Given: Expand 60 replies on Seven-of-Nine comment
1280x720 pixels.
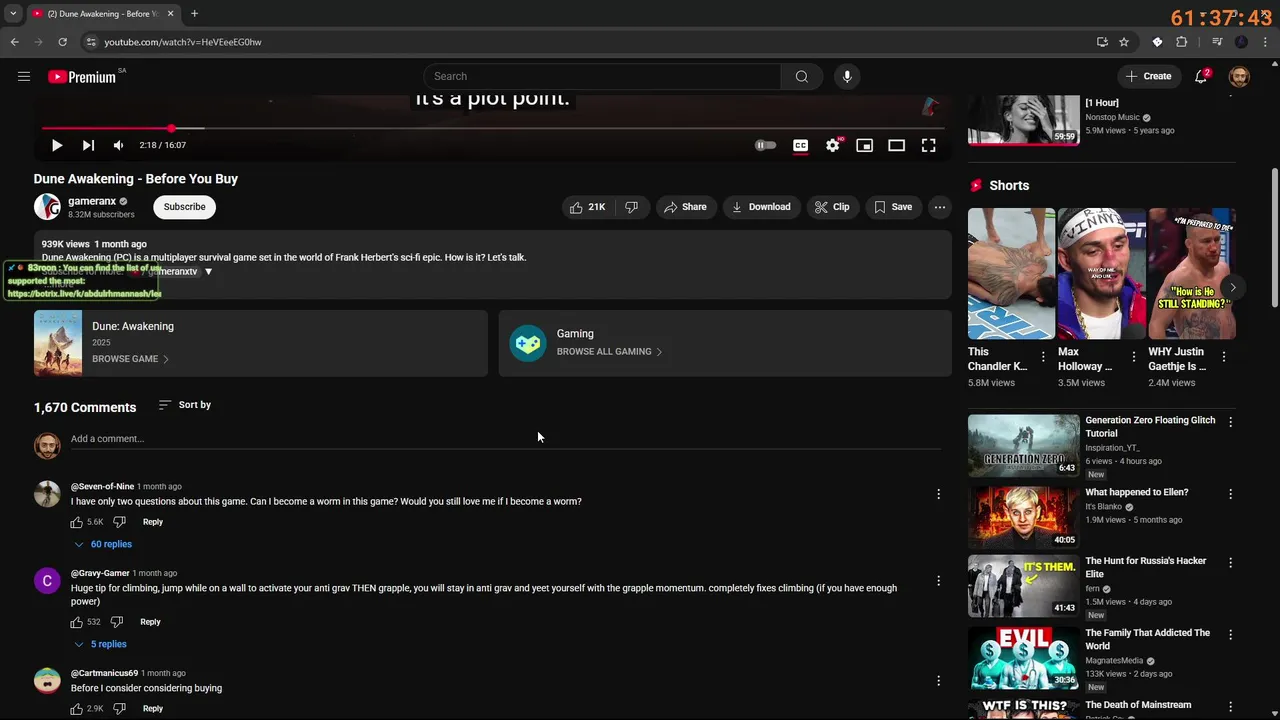Looking at the screenshot, I should [103, 544].
